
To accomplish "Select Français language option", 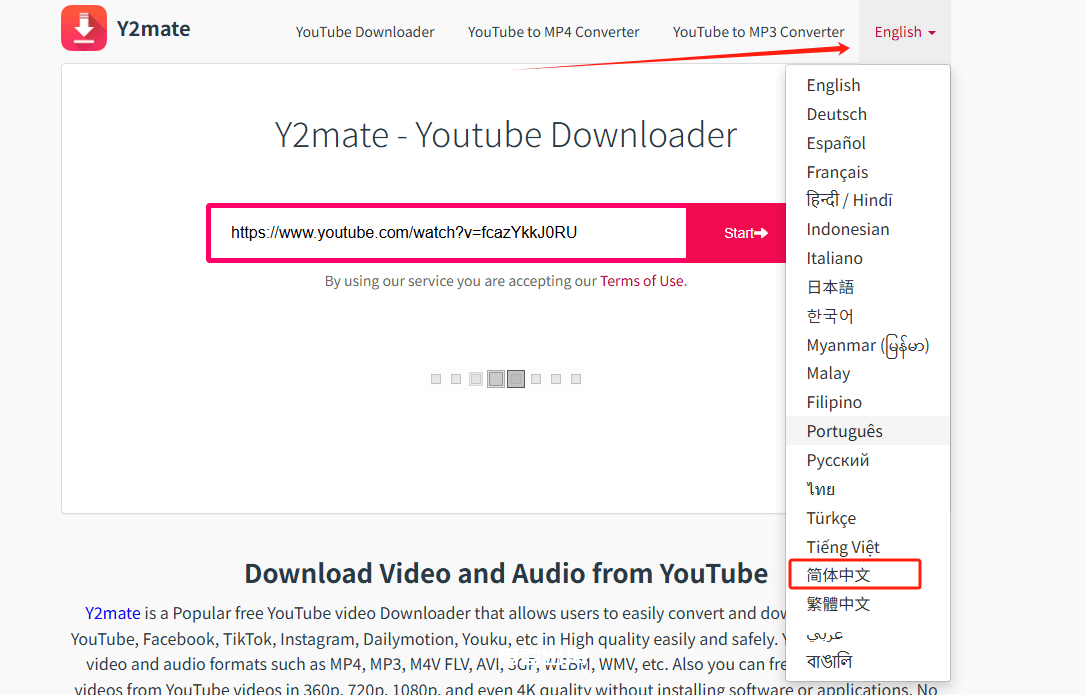I will [x=837, y=171].
